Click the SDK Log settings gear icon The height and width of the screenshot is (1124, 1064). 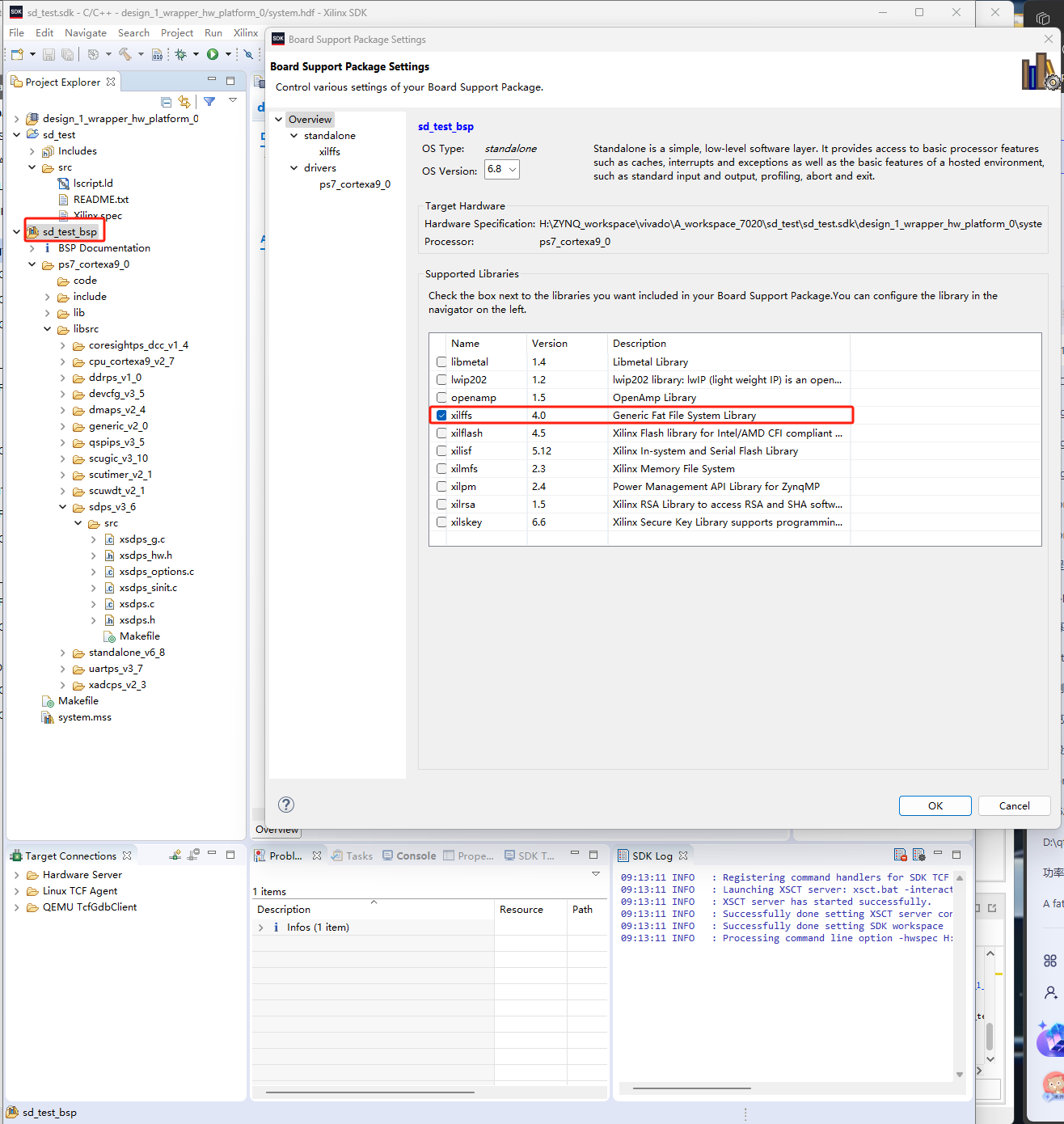pos(919,855)
